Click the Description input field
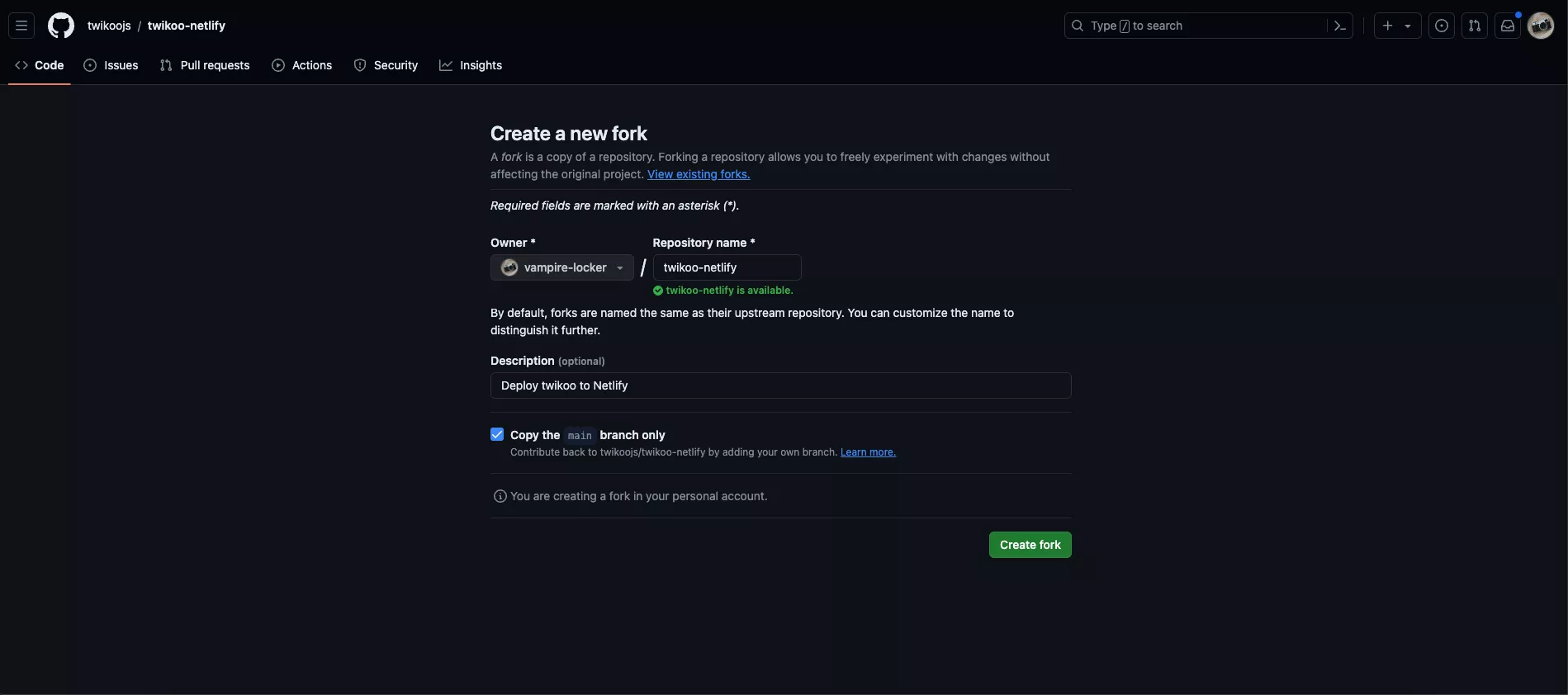Image resolution: width=1568 pixels, height=695 pixels. click(x=780, y=385)
